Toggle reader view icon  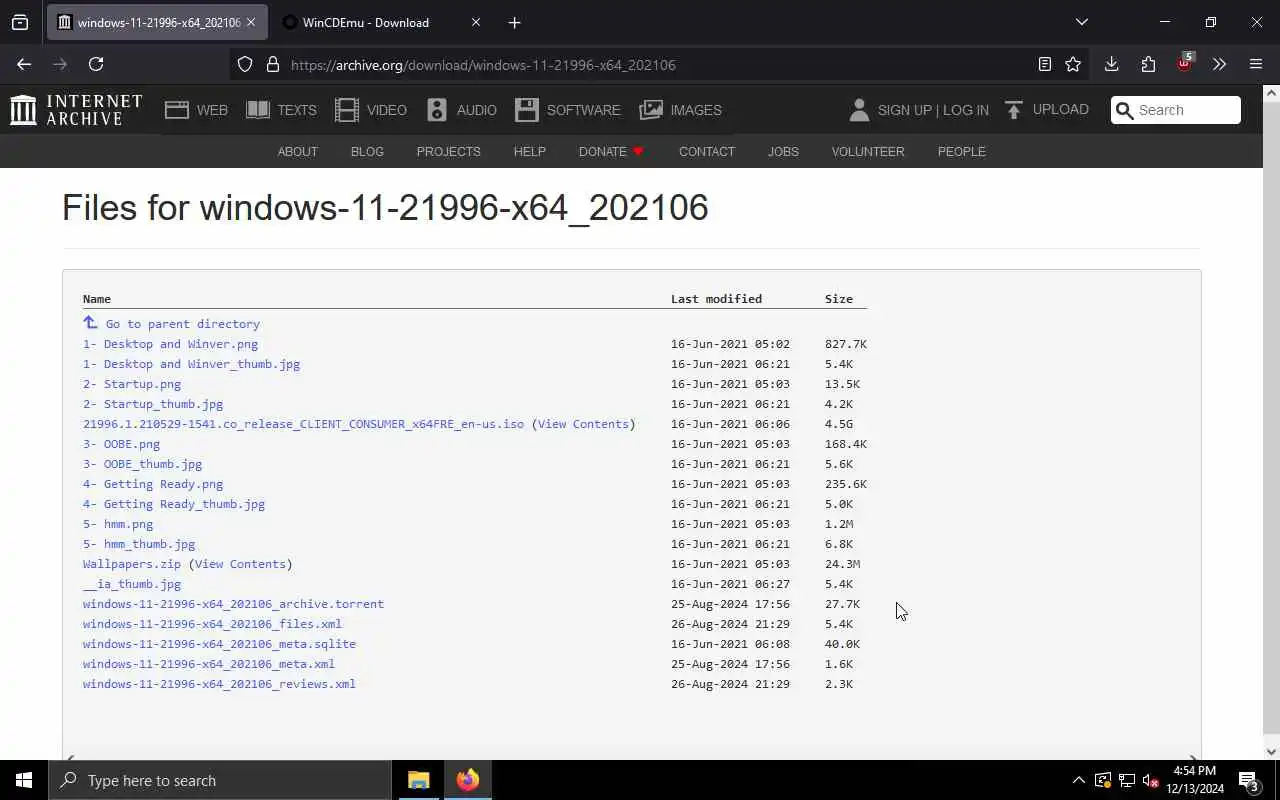(1044, 64)
